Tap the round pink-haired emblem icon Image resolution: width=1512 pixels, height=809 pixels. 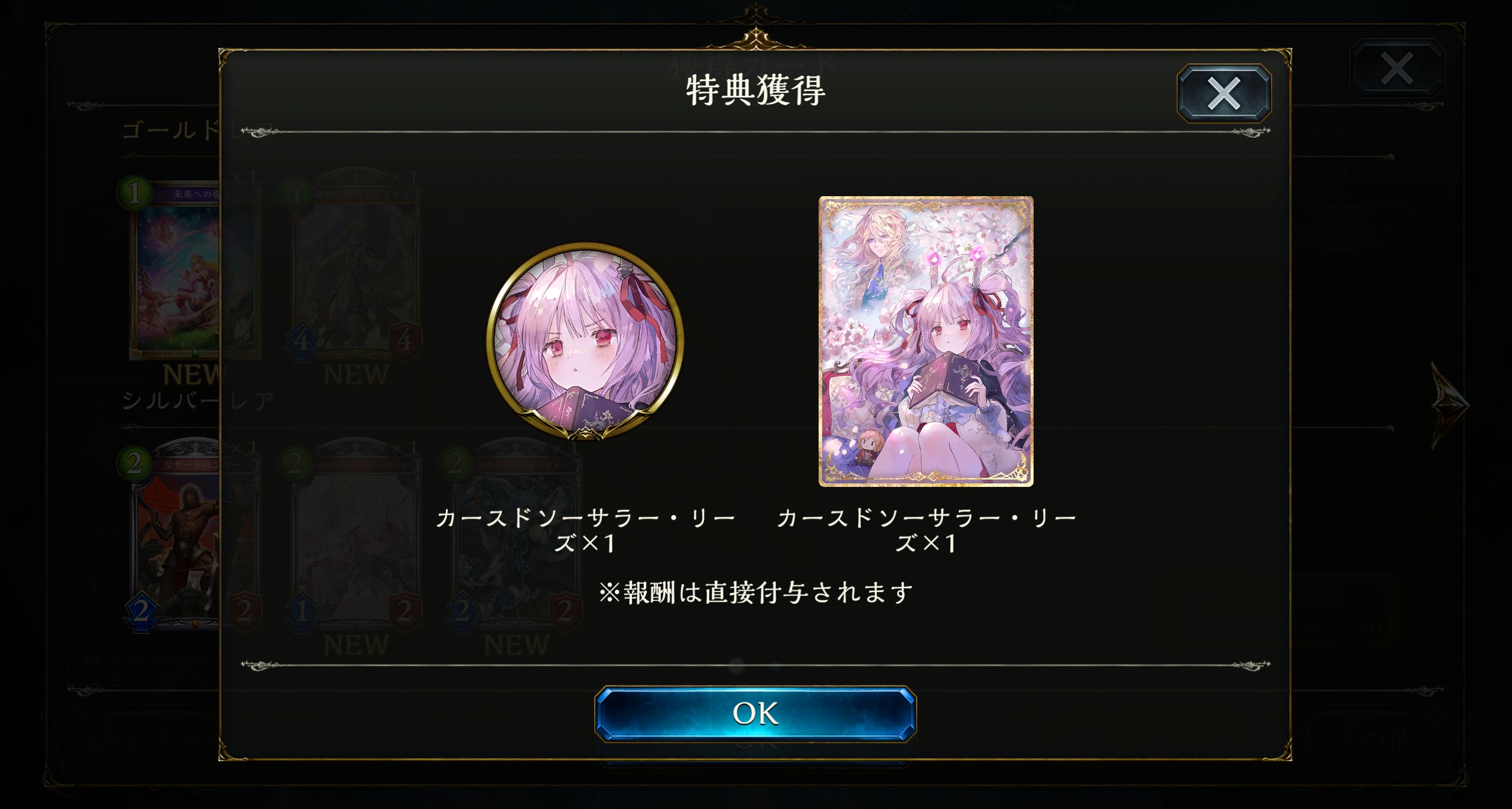pos(585,341)
